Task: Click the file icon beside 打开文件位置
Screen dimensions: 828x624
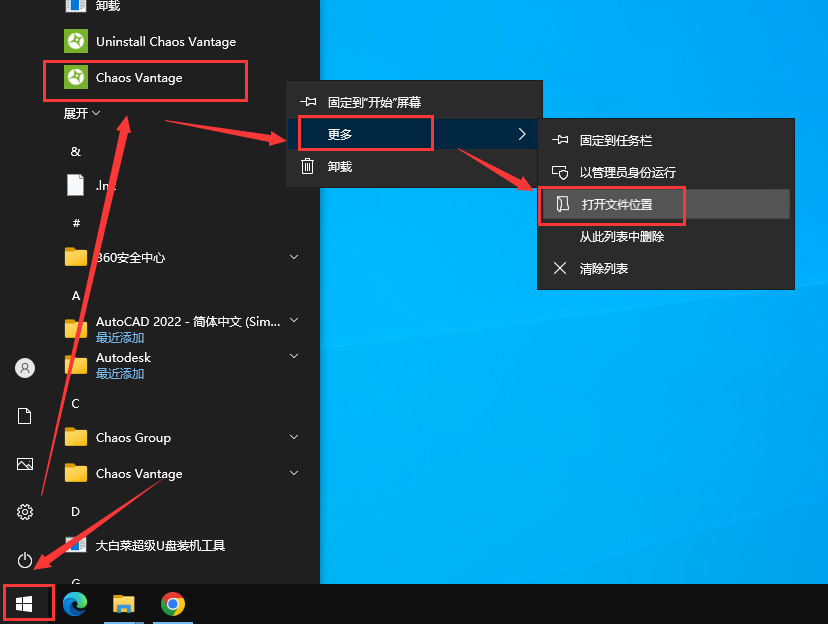Action: coord(563,204)
